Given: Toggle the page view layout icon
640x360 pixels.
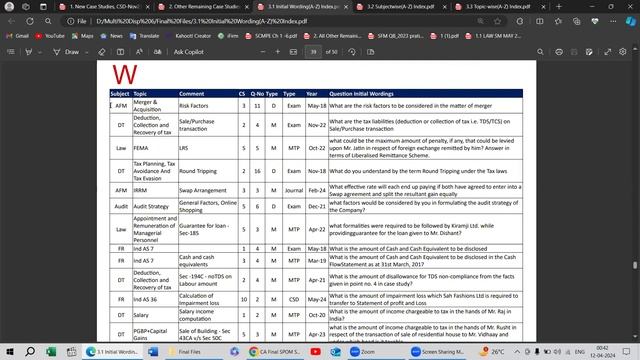Looking at the screenshot, I should pyautogui.click(x=120, y=52).
